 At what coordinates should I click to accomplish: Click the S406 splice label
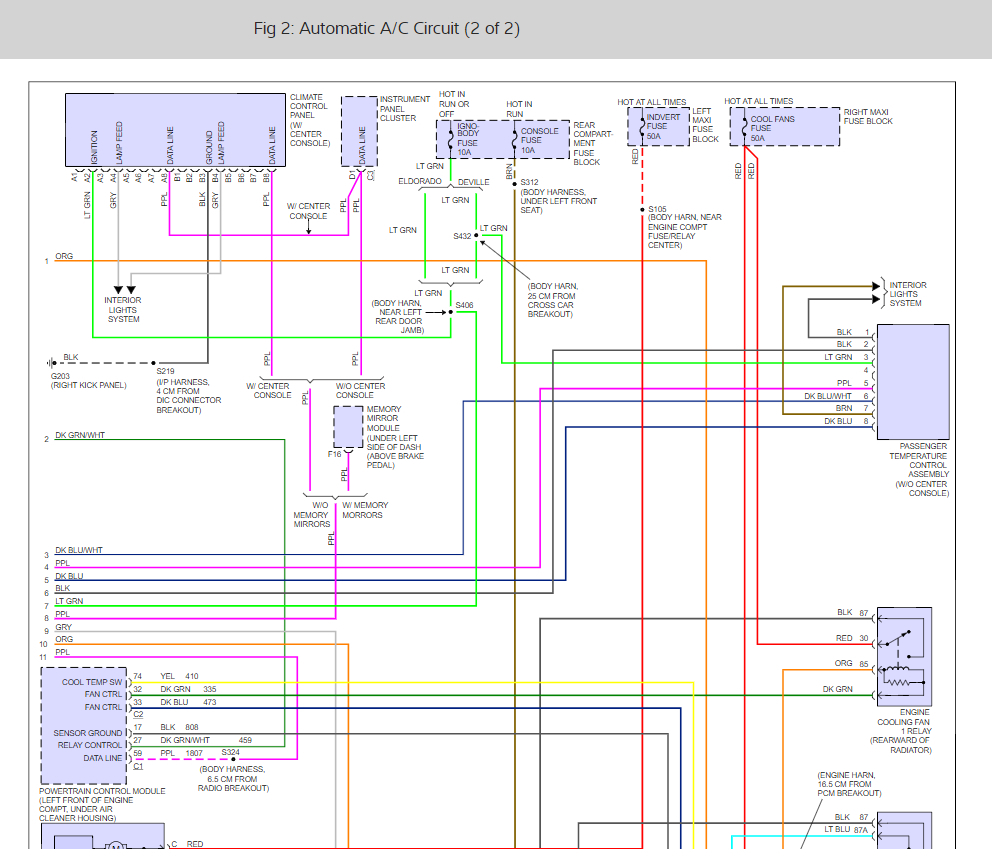click(464, 305)
